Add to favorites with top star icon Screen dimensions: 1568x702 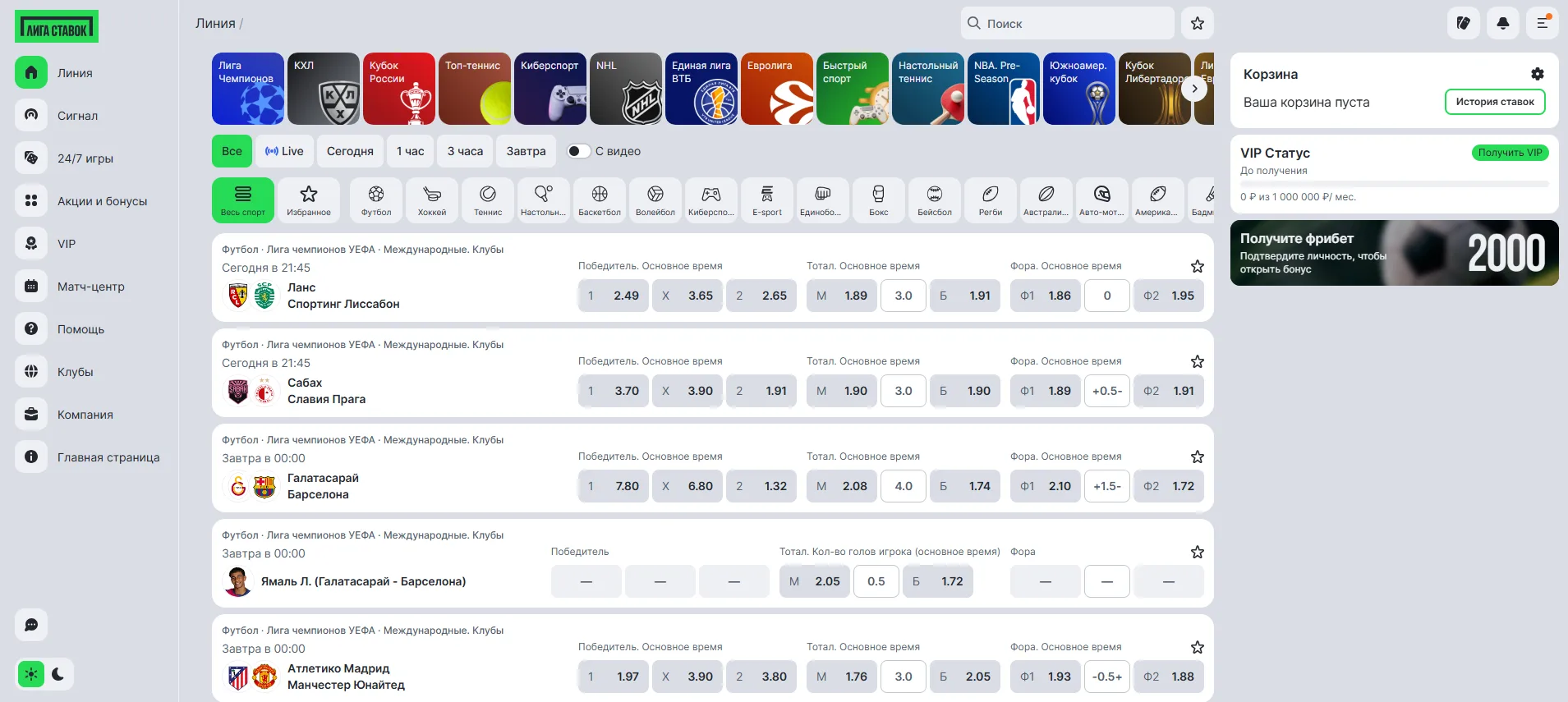click(x=1198, y=23)
